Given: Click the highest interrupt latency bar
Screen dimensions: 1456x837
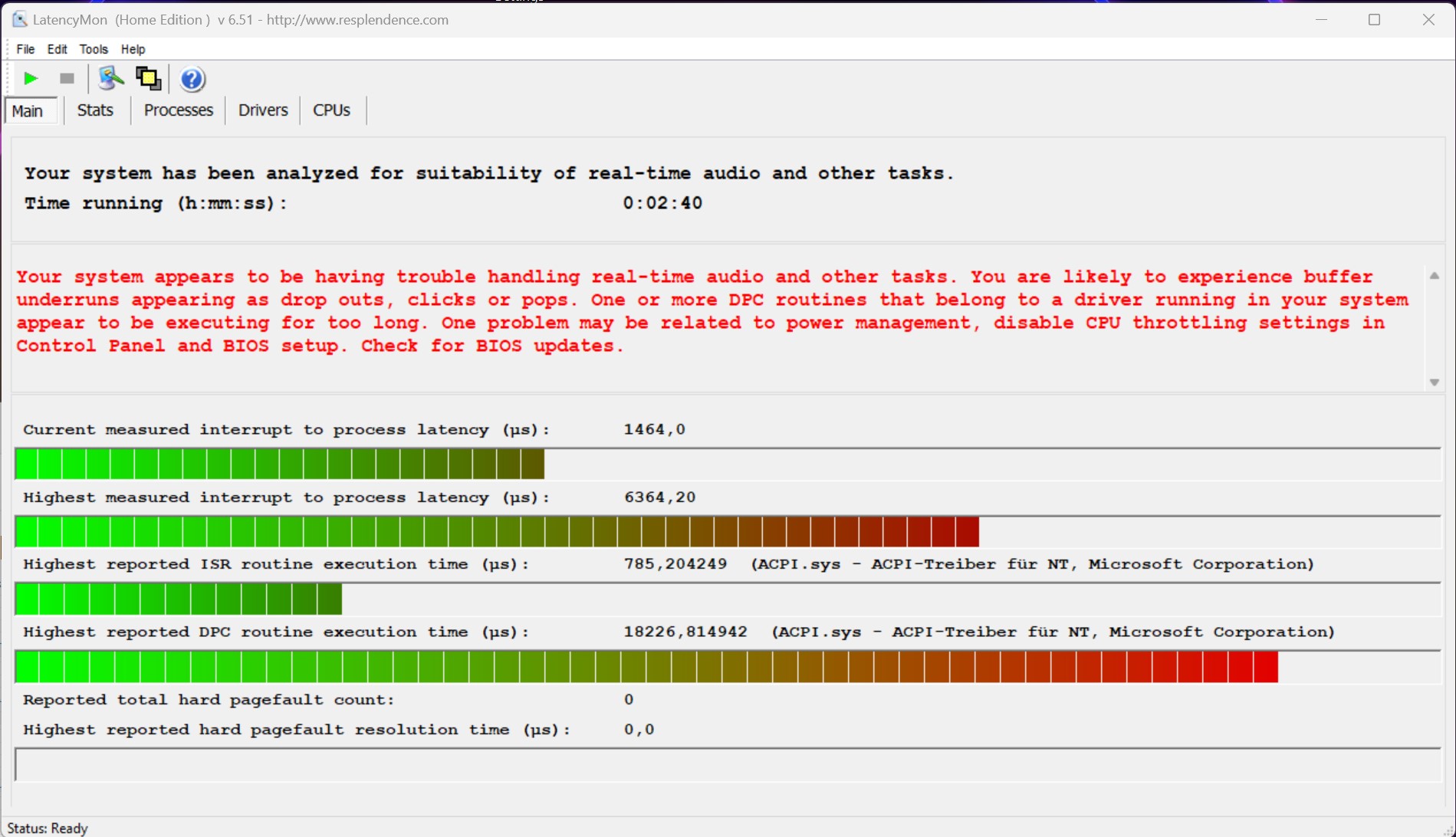Looking at the screenshot, I should [728, 532].
